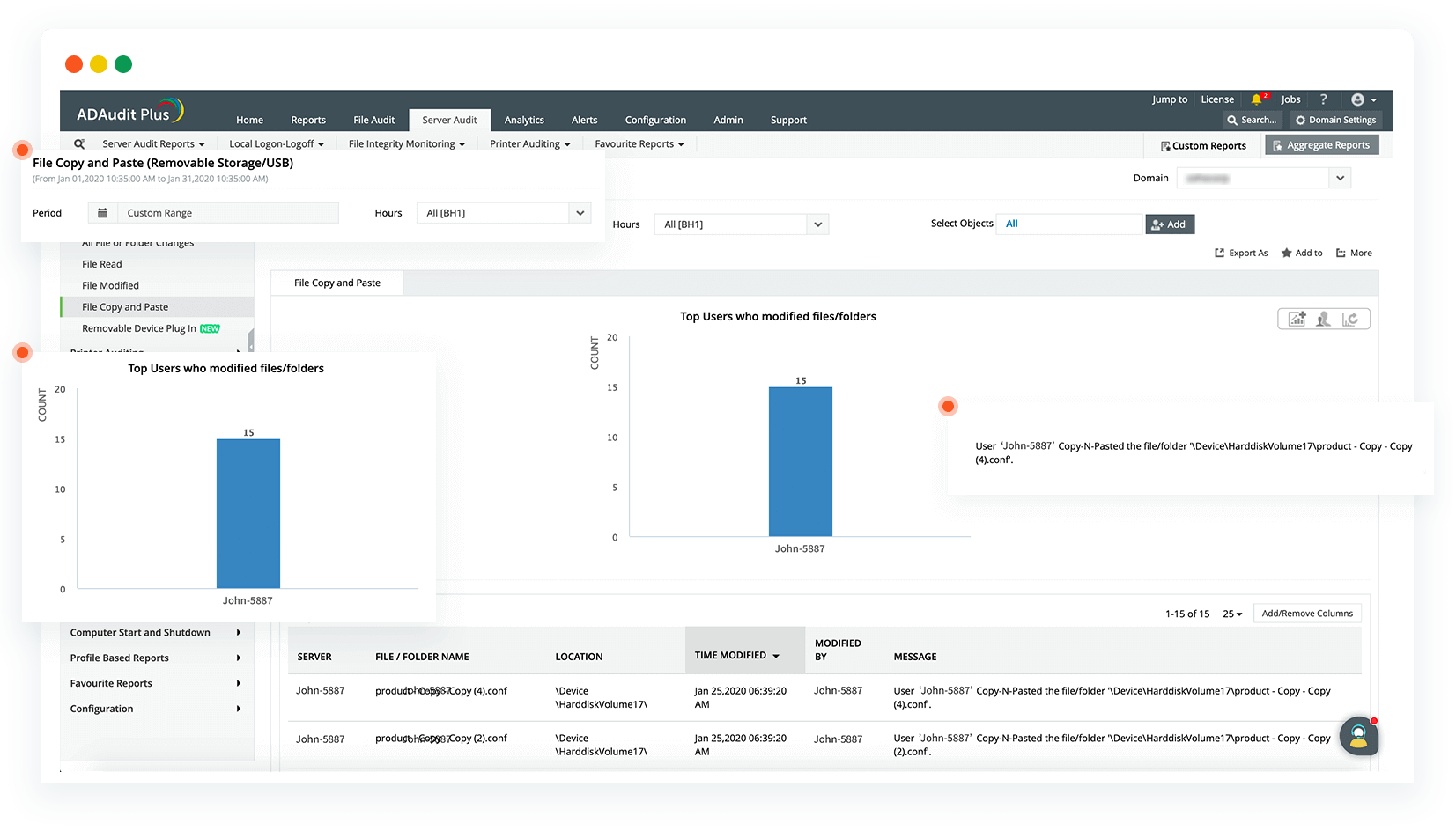Expand Favourite Reports dropdown in the sub-navigation bar
Image resolution: width=1456 pixels, height=831 pixels.
pyautogui.click(x=639, y=144)
